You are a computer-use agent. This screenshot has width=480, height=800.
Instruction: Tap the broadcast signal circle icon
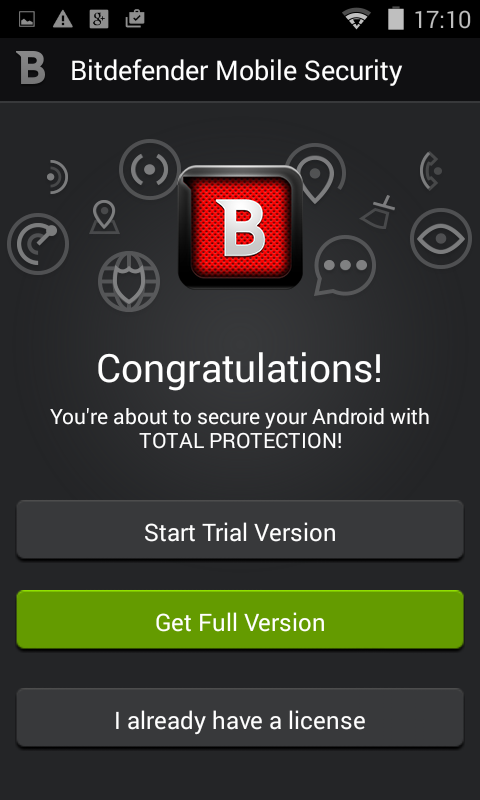point(150,169)
